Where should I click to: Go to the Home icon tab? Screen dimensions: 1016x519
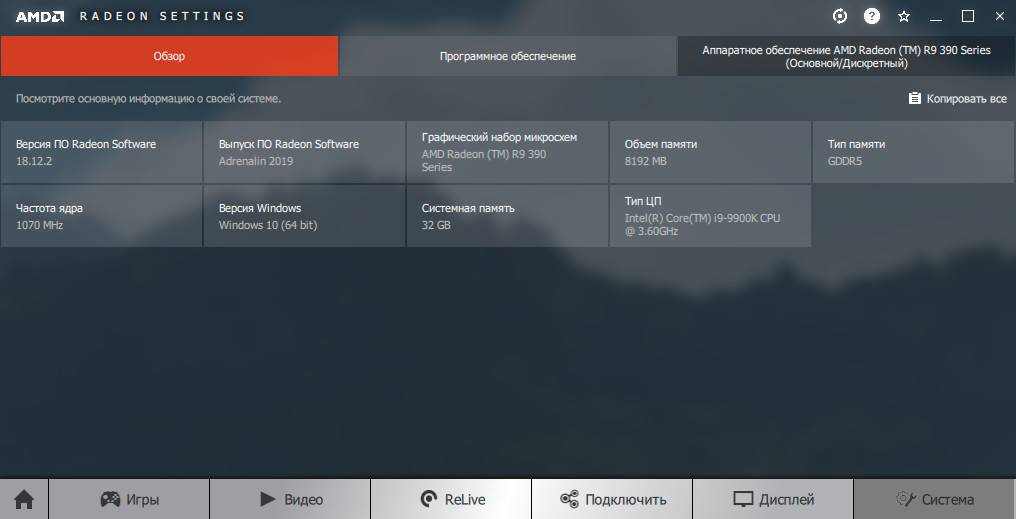click(x=24, y=500)
